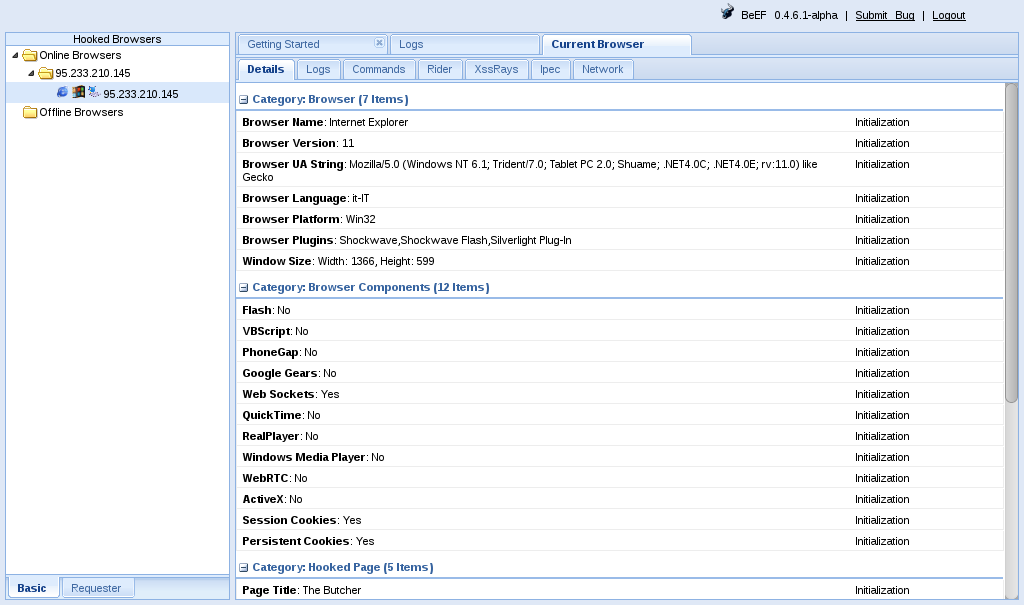Click the Windows Media Player: No row
The width and height of the screenshot is (1024, 605).
(620, 457)
